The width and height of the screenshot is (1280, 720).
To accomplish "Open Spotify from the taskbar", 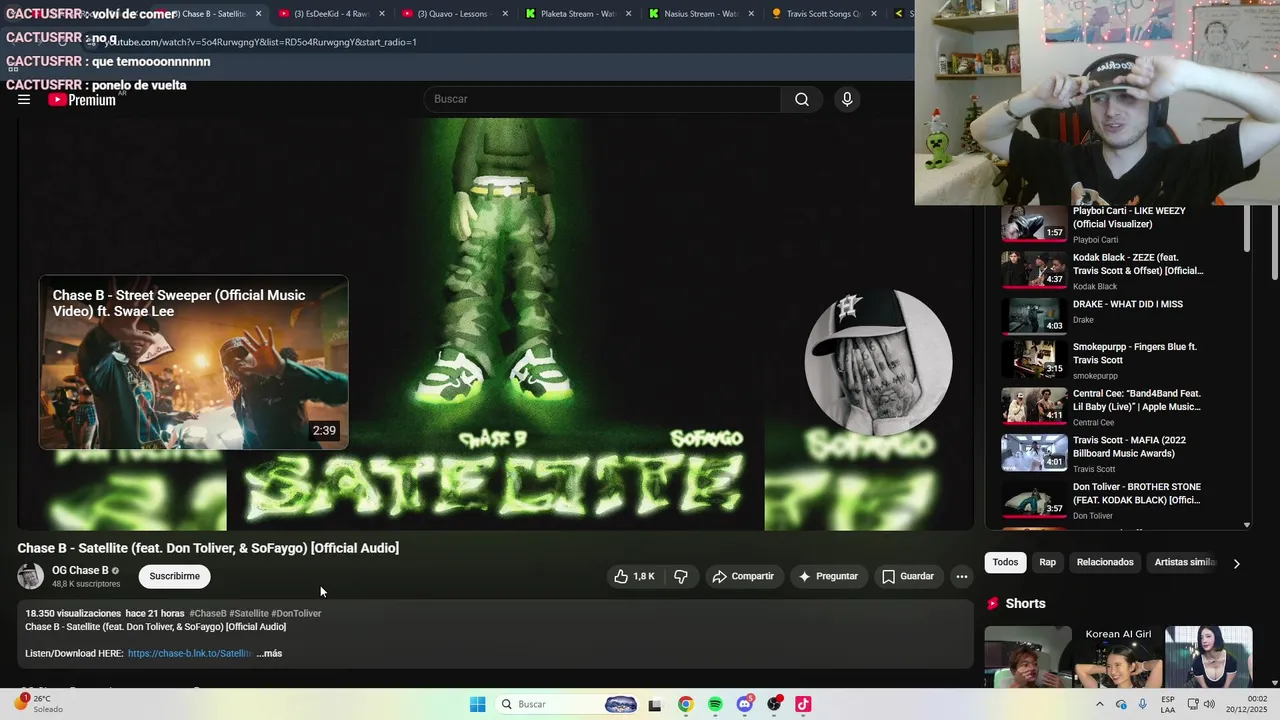I will (x=715, y=704).
